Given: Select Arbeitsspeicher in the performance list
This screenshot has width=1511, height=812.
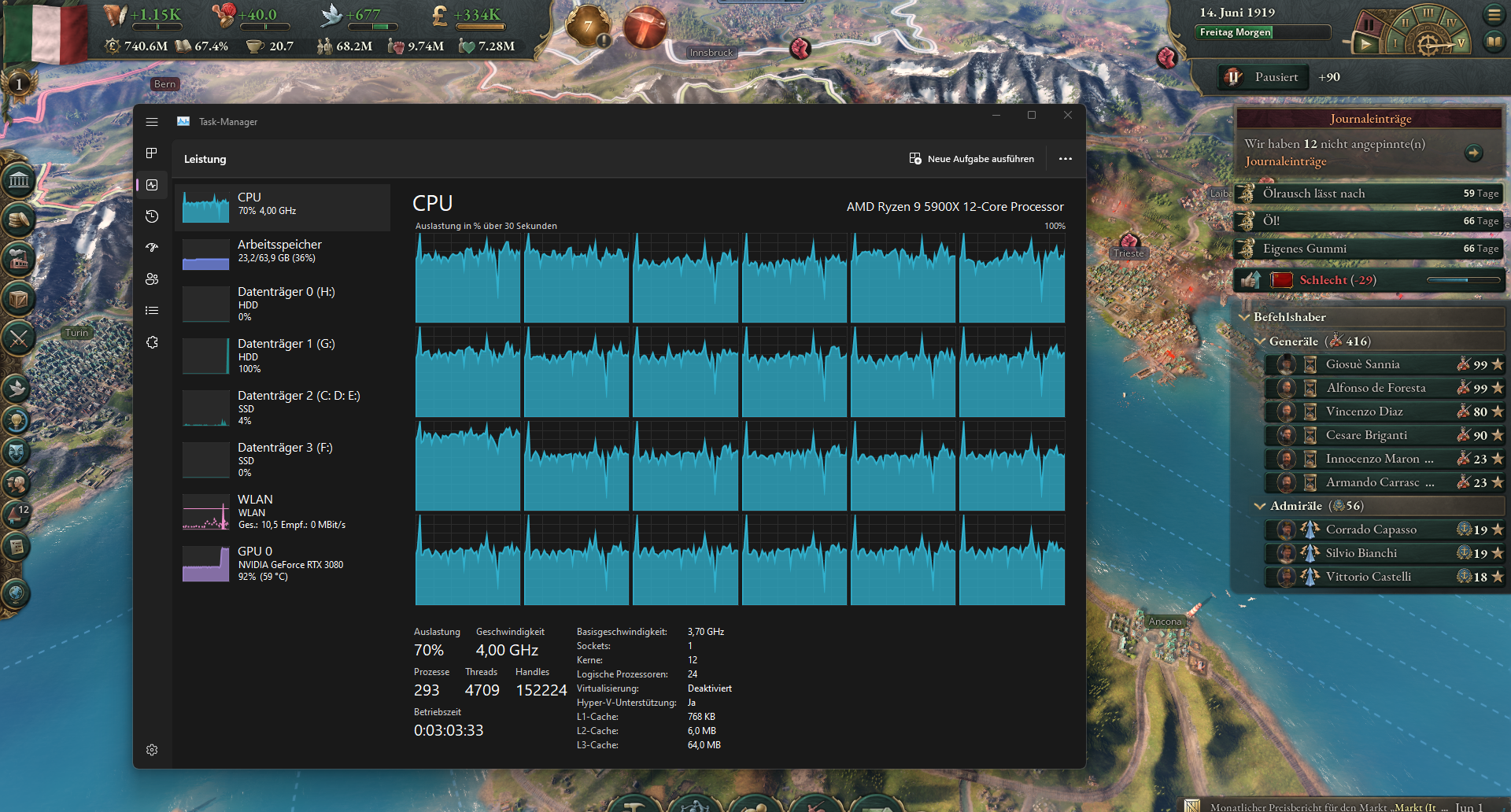Looking at the screenshot, I should (283, 255).
